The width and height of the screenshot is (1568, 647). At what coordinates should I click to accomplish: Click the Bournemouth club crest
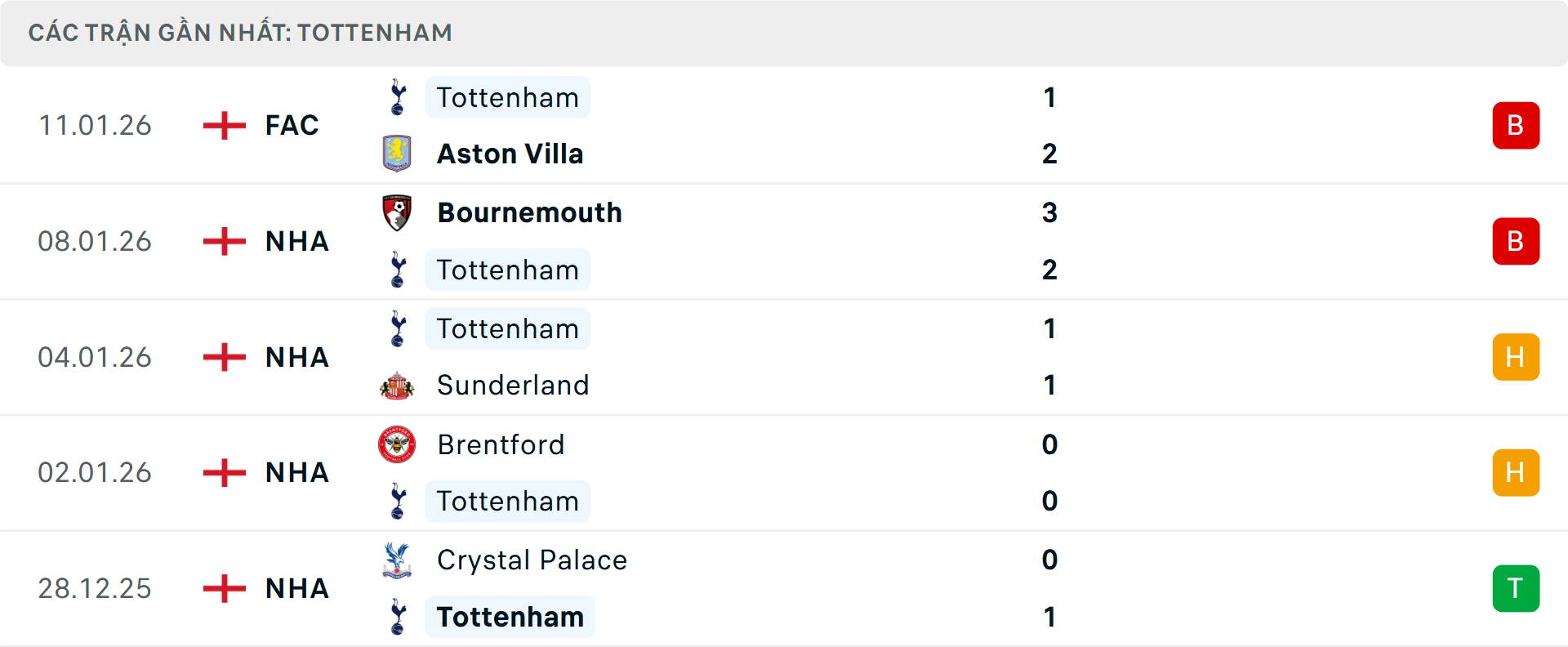click(398, 212)
